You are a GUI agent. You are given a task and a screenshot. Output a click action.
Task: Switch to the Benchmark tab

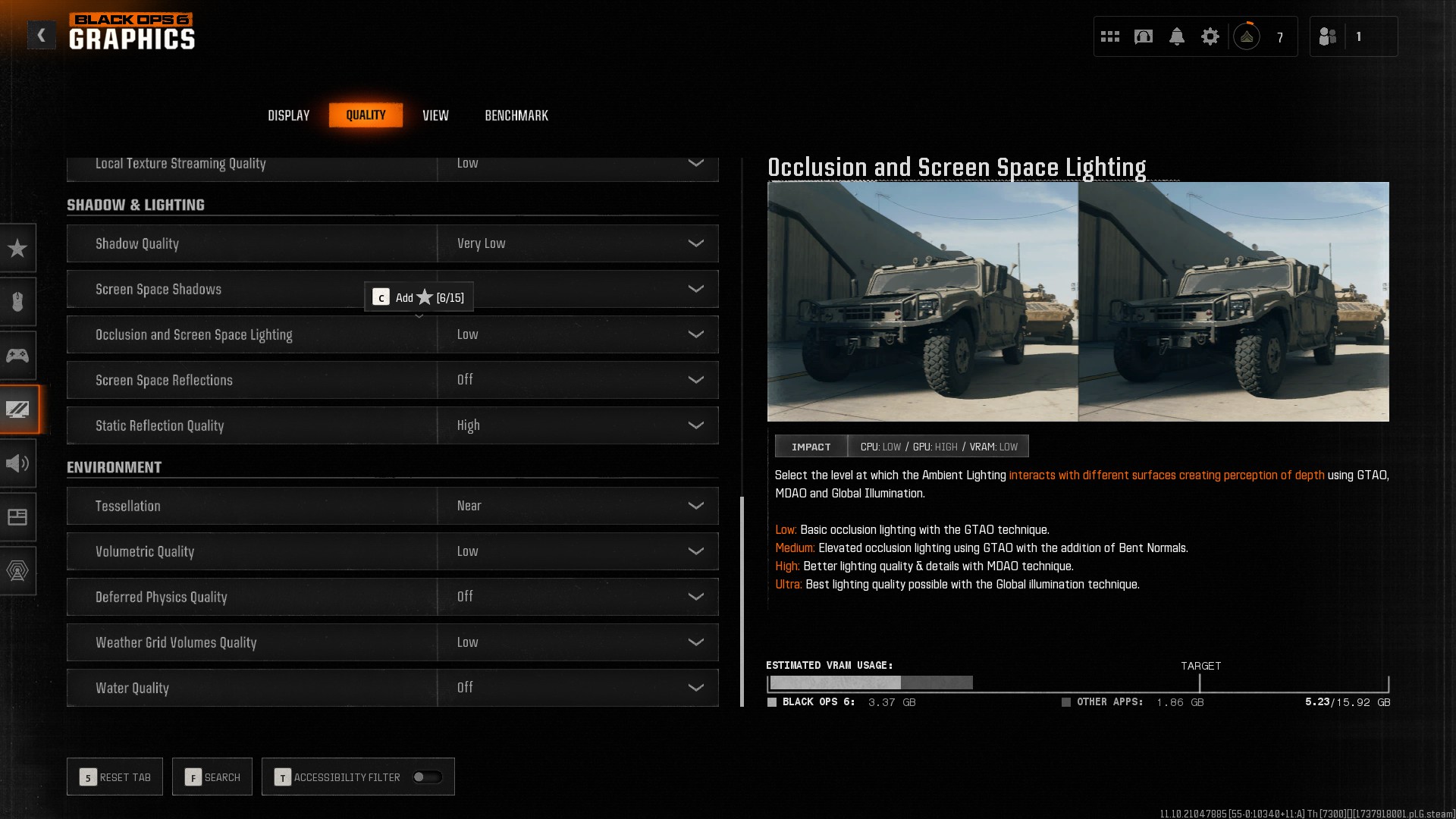point(516,115)
